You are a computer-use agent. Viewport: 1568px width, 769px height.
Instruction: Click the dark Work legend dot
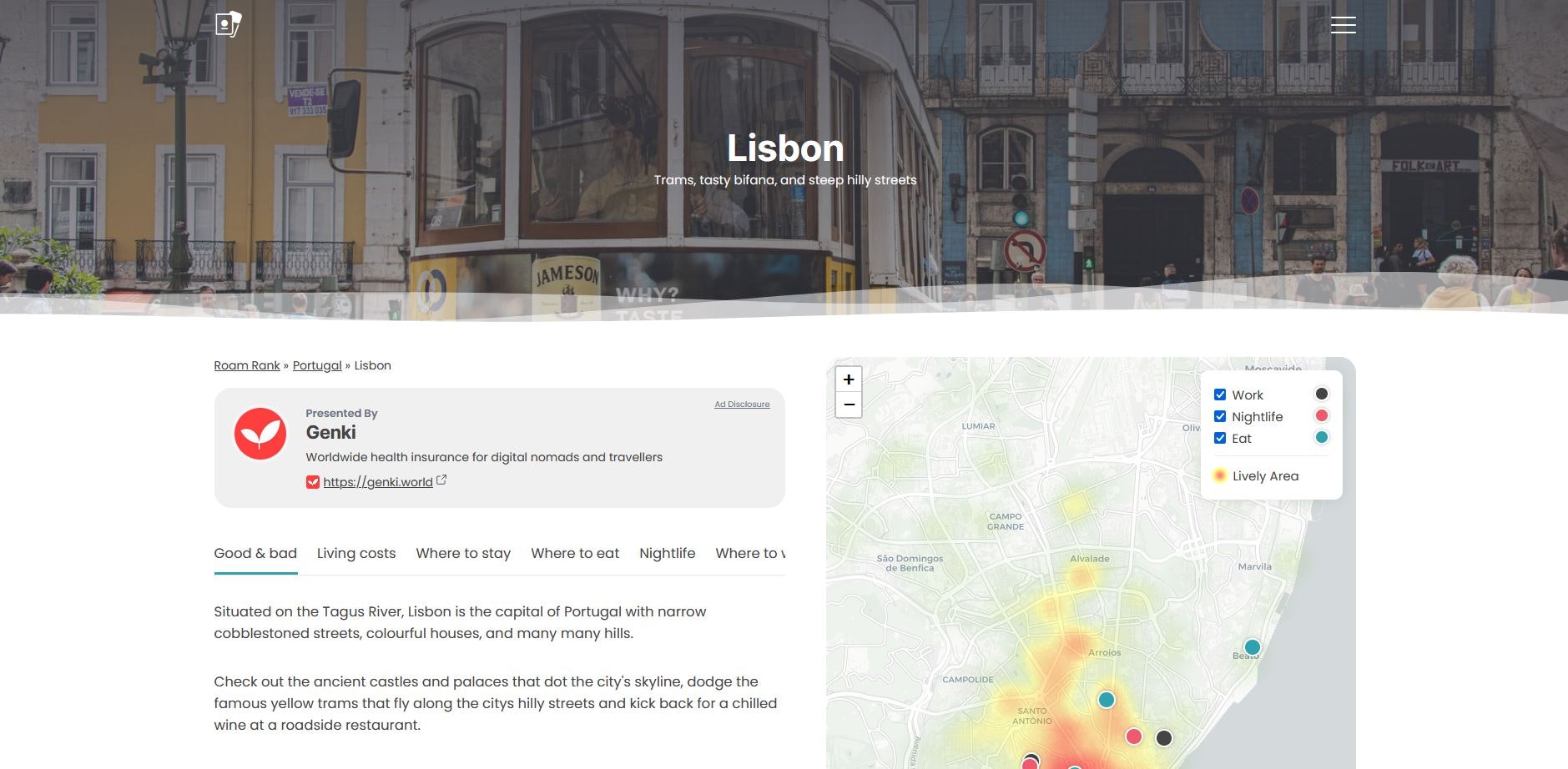click(1322, 394)
